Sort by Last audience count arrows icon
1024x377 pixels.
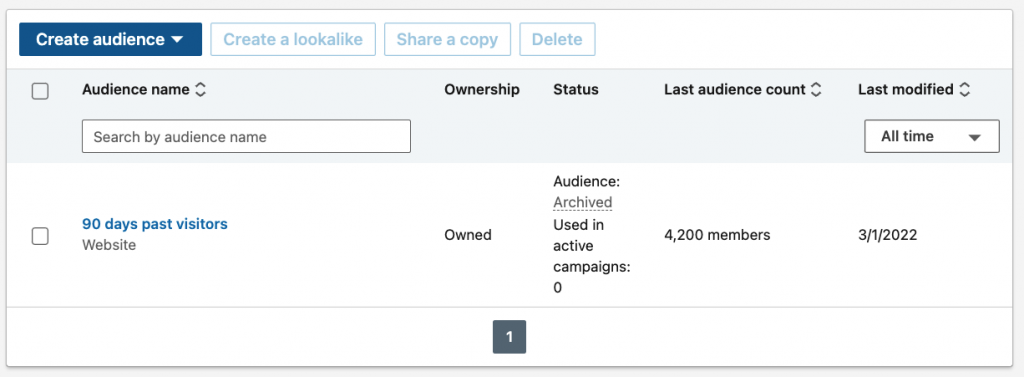tap(815, 90)
